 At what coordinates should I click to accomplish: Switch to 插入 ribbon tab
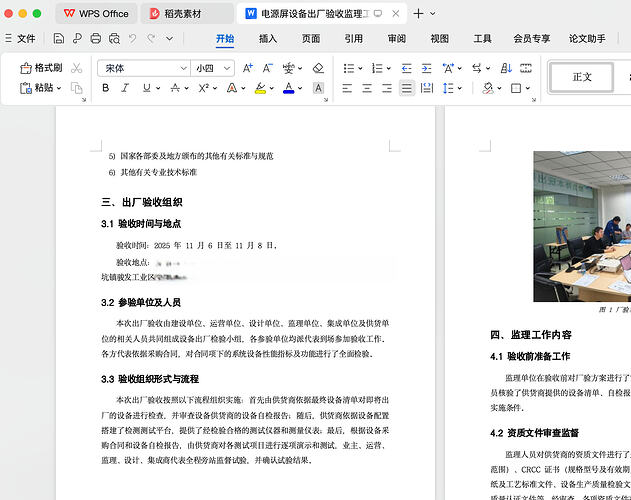(x=268, y=39)
